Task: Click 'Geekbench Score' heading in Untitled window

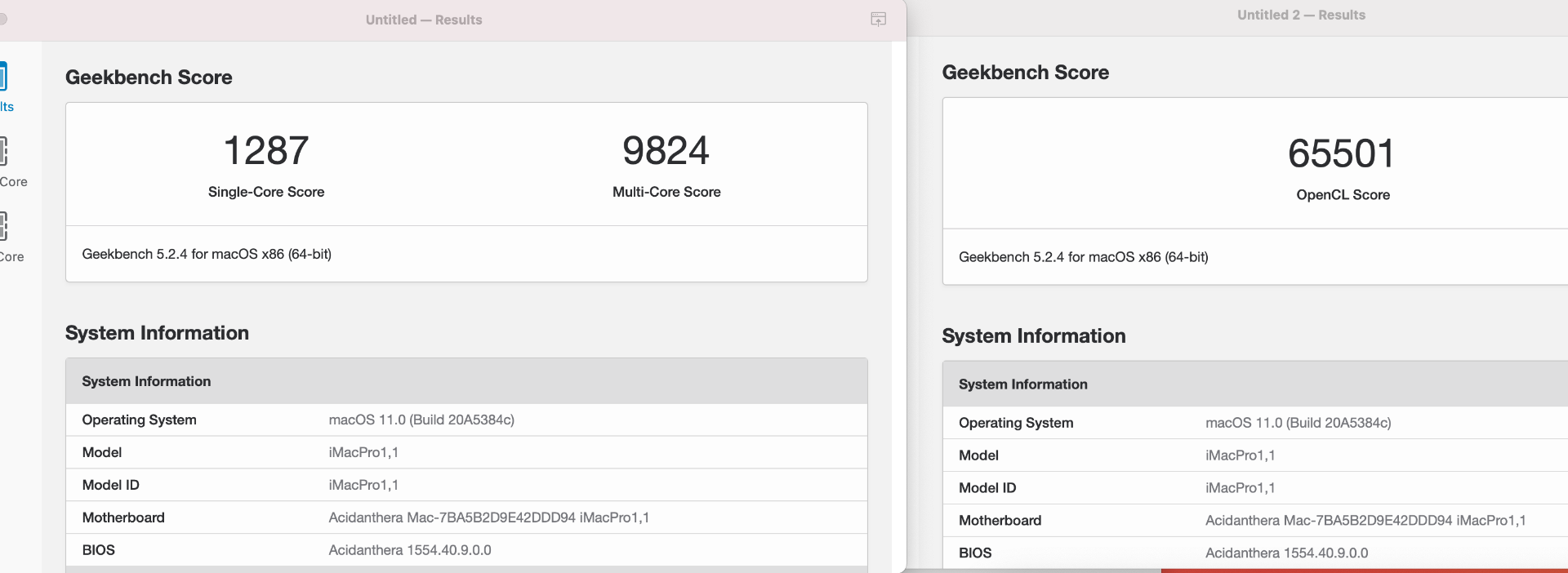Action: click(x=149, y=78)
